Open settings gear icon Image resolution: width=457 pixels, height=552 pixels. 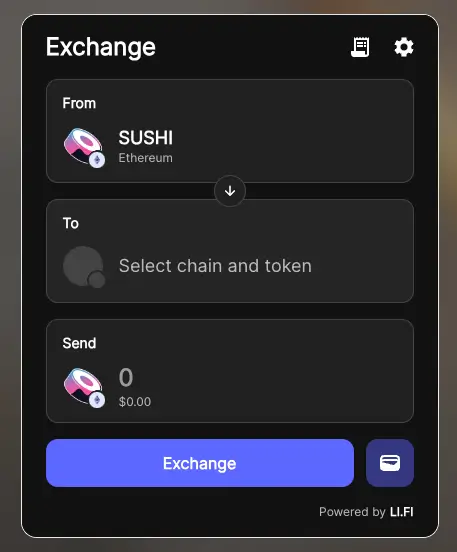(403, 47)
